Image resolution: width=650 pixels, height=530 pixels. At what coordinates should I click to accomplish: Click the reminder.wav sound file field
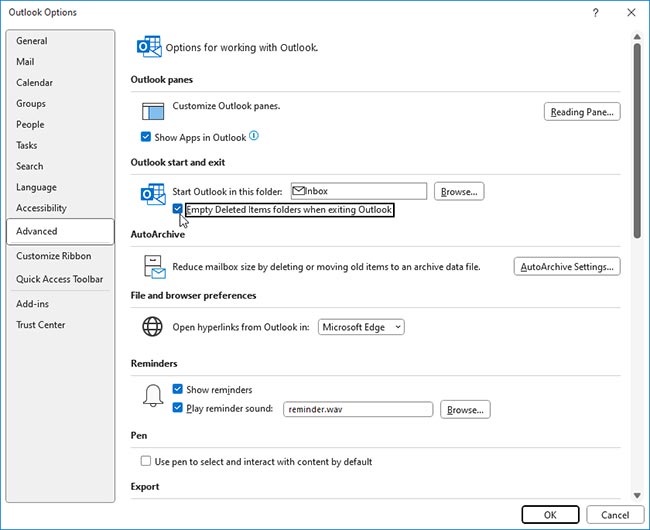356,409
